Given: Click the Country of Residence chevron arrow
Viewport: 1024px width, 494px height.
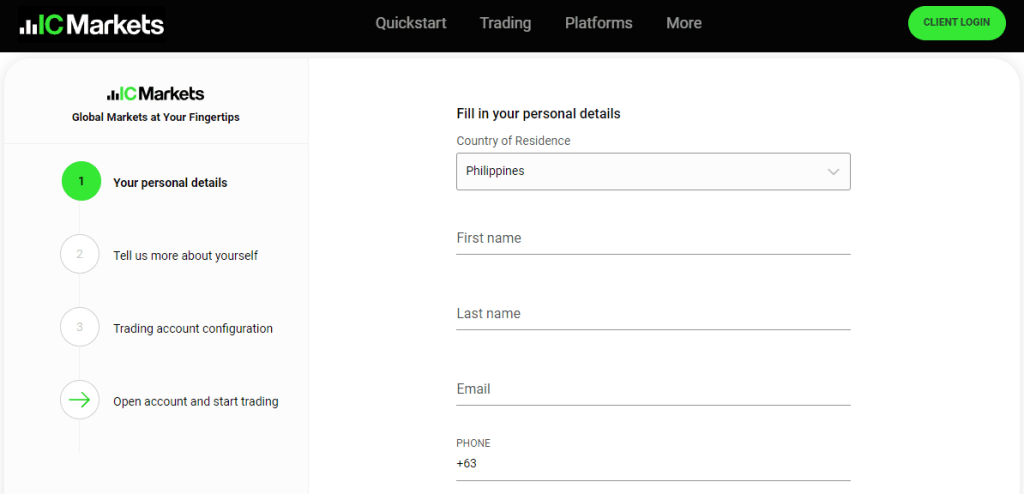Looking at the screenshot, I should click(x=833, y=172).
